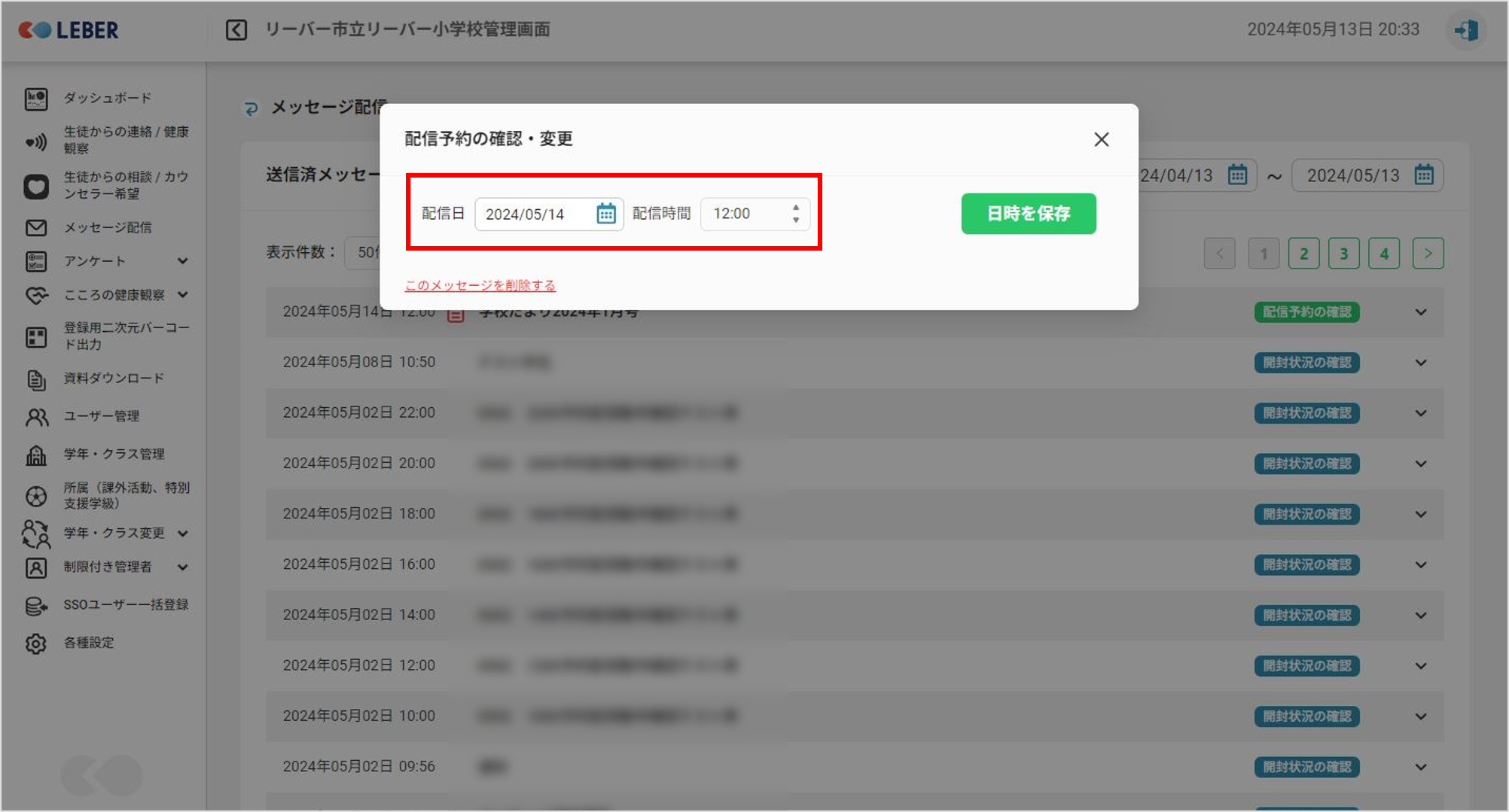
Task: Expand the 2024年05月08日 10:50 message row
Action: tap(1420, 363)
